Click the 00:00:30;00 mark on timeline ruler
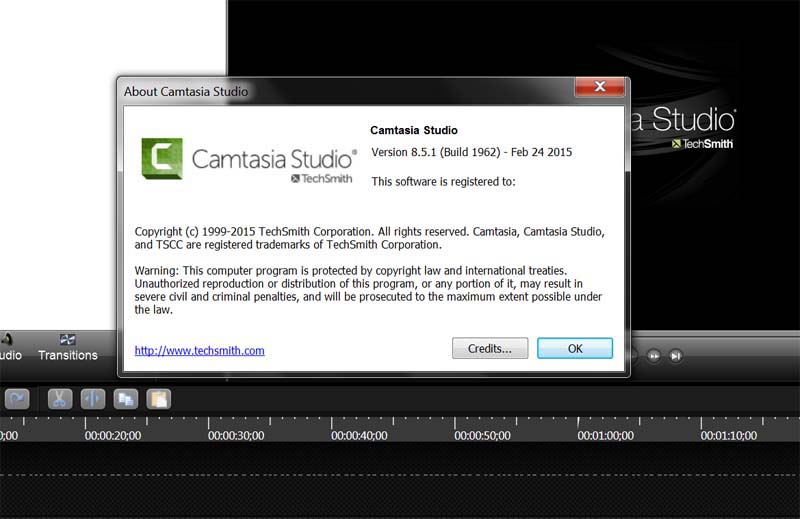Viewport: 800px width, 519px height. point(236,435)
